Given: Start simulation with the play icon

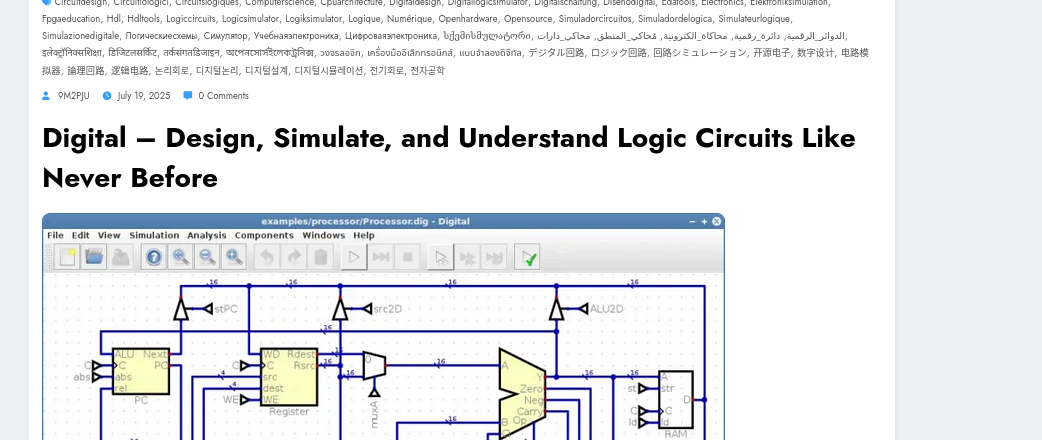Looking at the screenshot, I should (354, 257).
